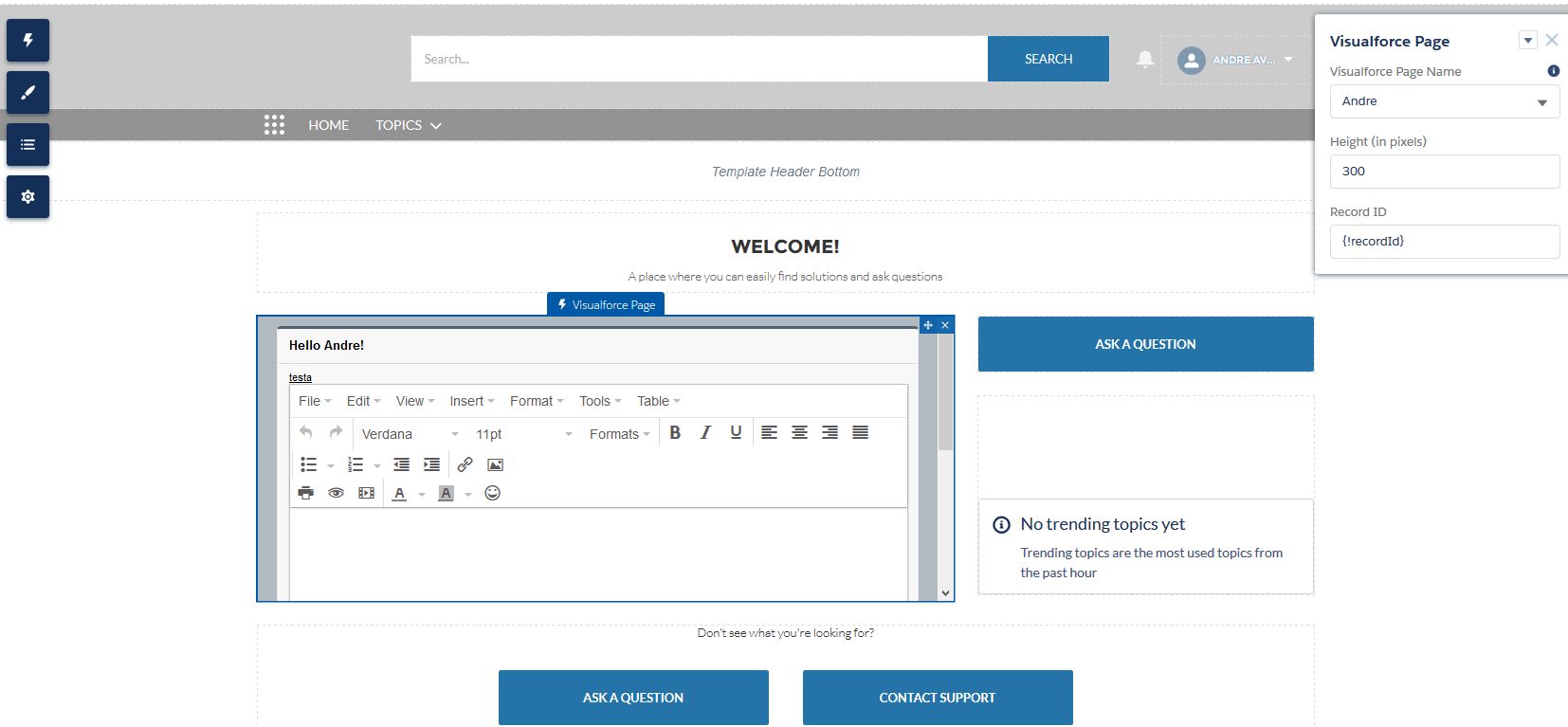Screen dimensions: 1568x727
Task: Open the editor Table menu
Action: (659, 401)
